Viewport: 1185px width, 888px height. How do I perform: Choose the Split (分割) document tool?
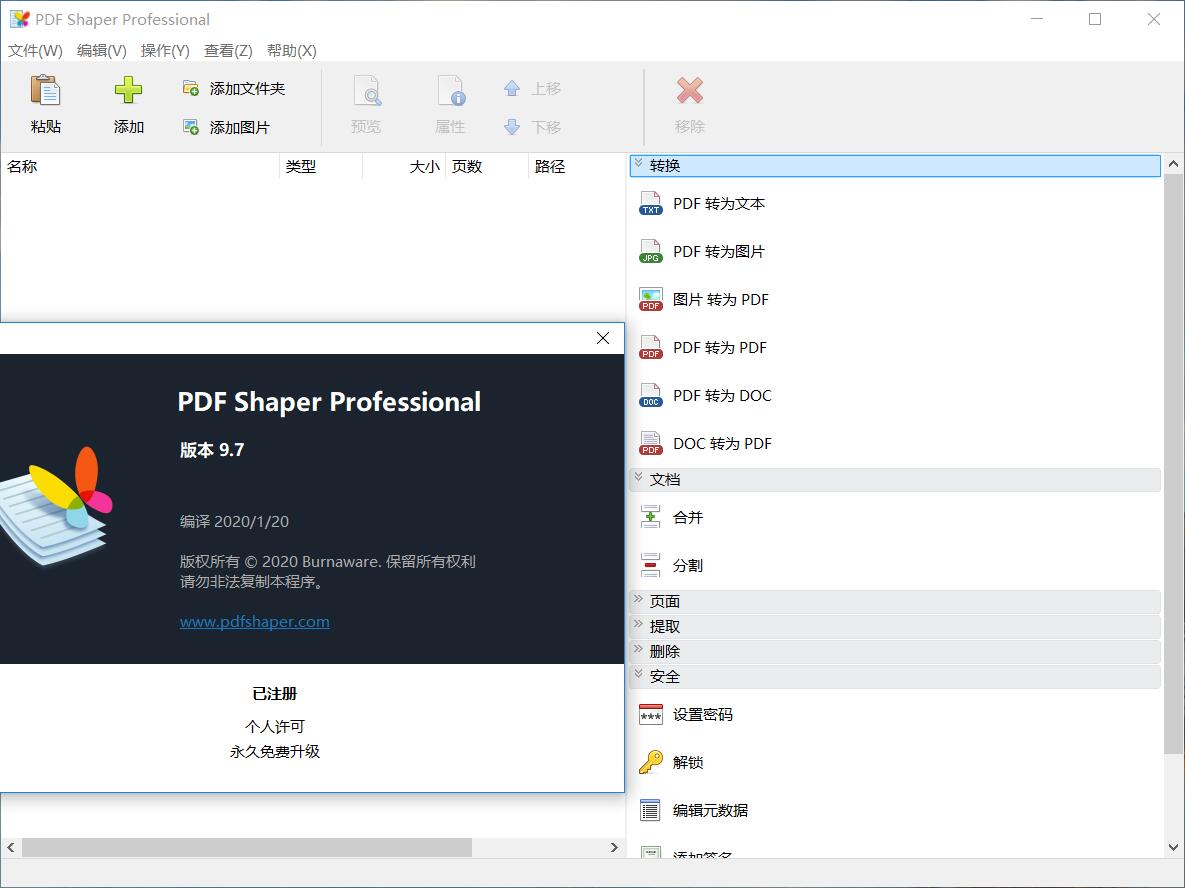click(x=687, y=566)
